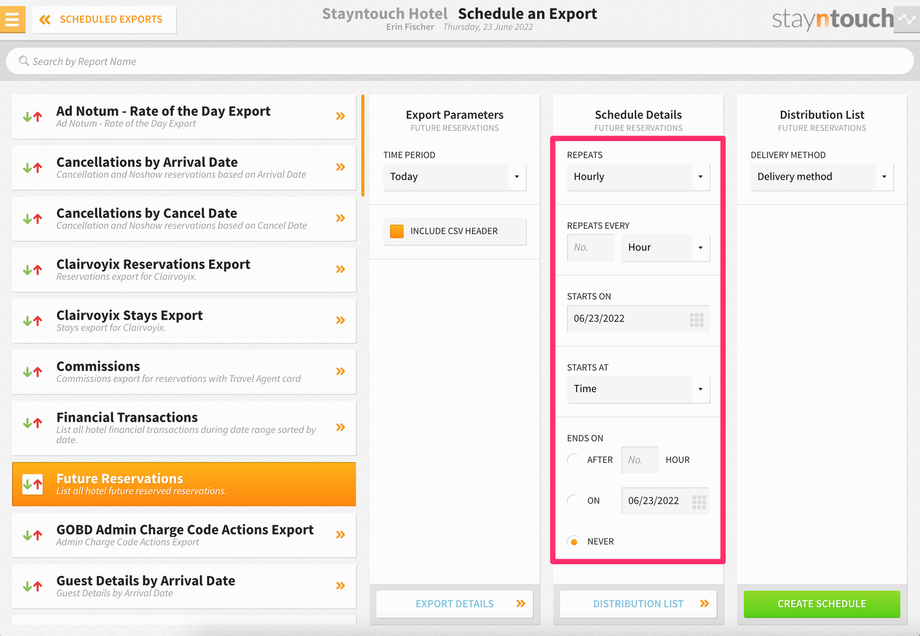Screen dimensions: 920x636
Task: Open calendar icon in Starts On field
Action: click(x=696, y=320)
